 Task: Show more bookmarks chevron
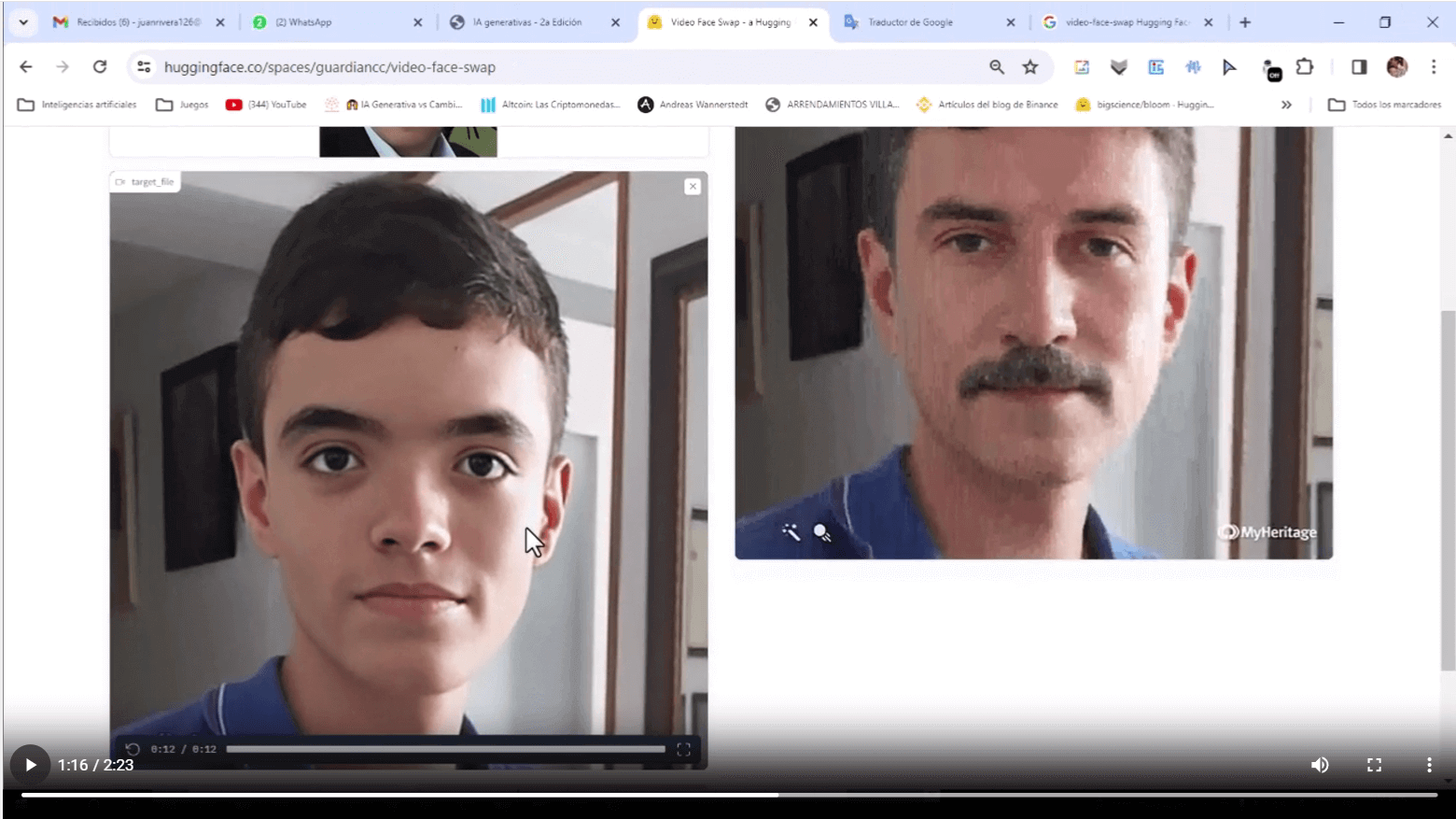(1286, 105)
